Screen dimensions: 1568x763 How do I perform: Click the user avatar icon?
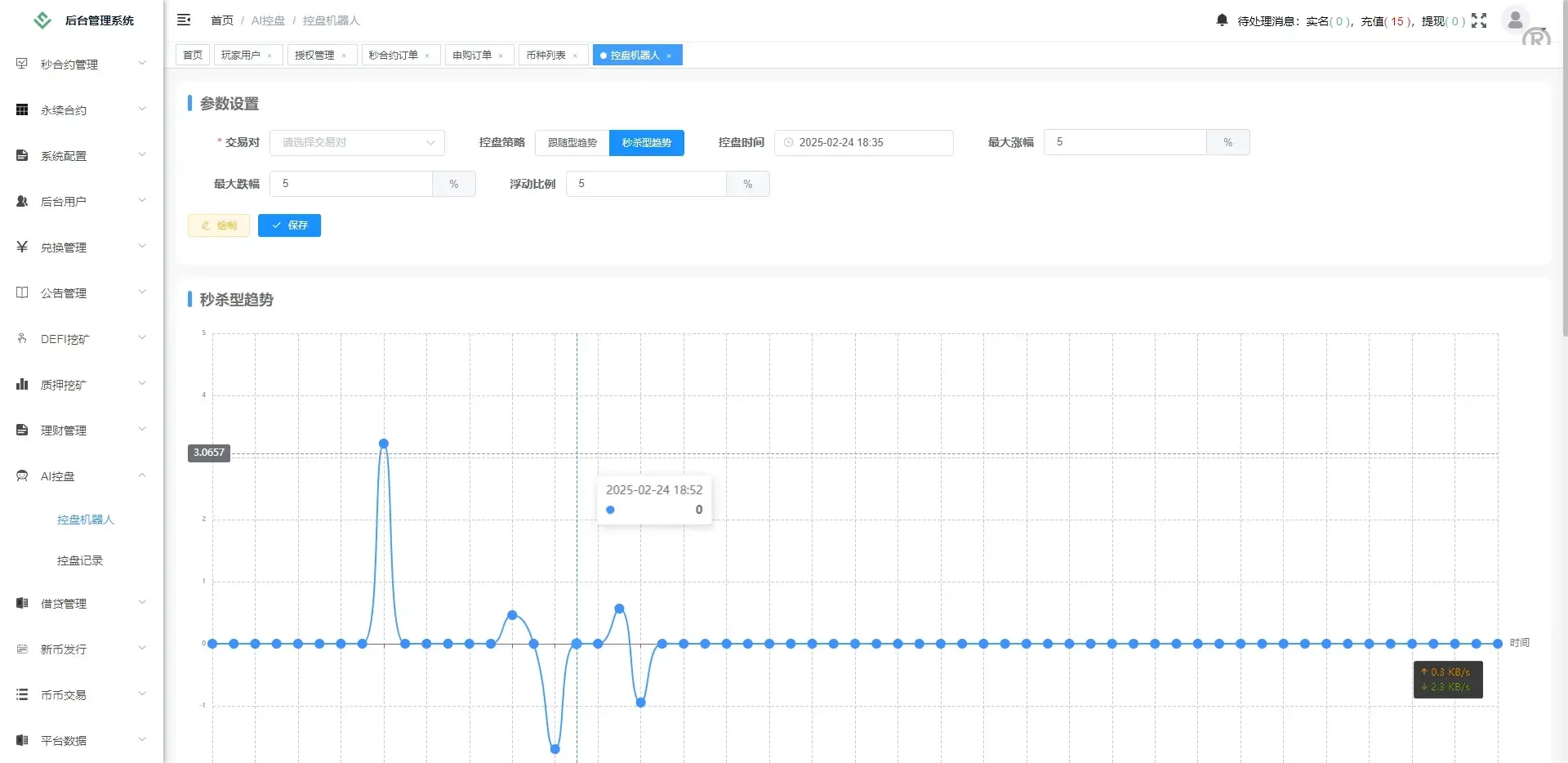[1515, 20]
